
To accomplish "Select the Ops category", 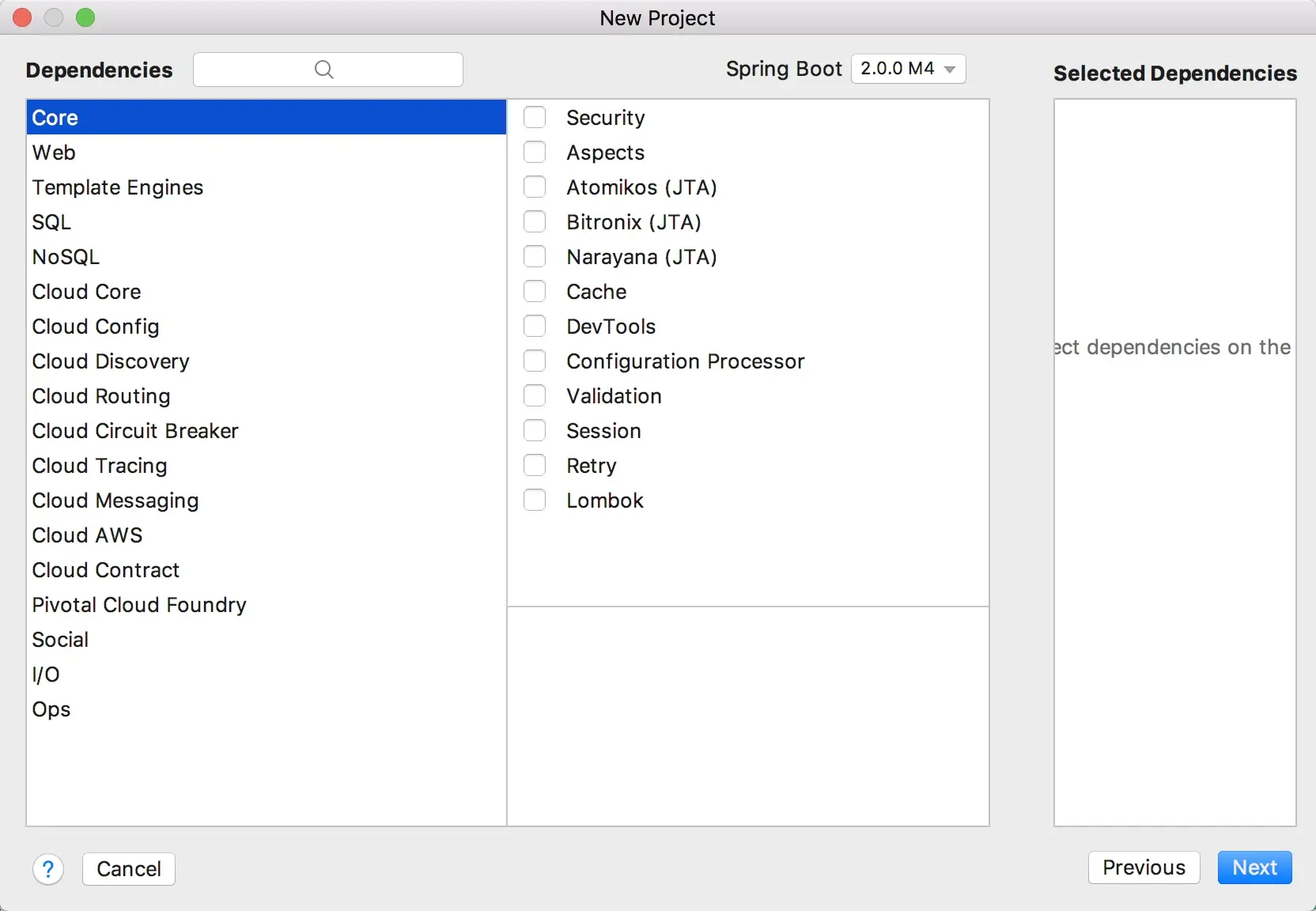I will tap(266, 709).
